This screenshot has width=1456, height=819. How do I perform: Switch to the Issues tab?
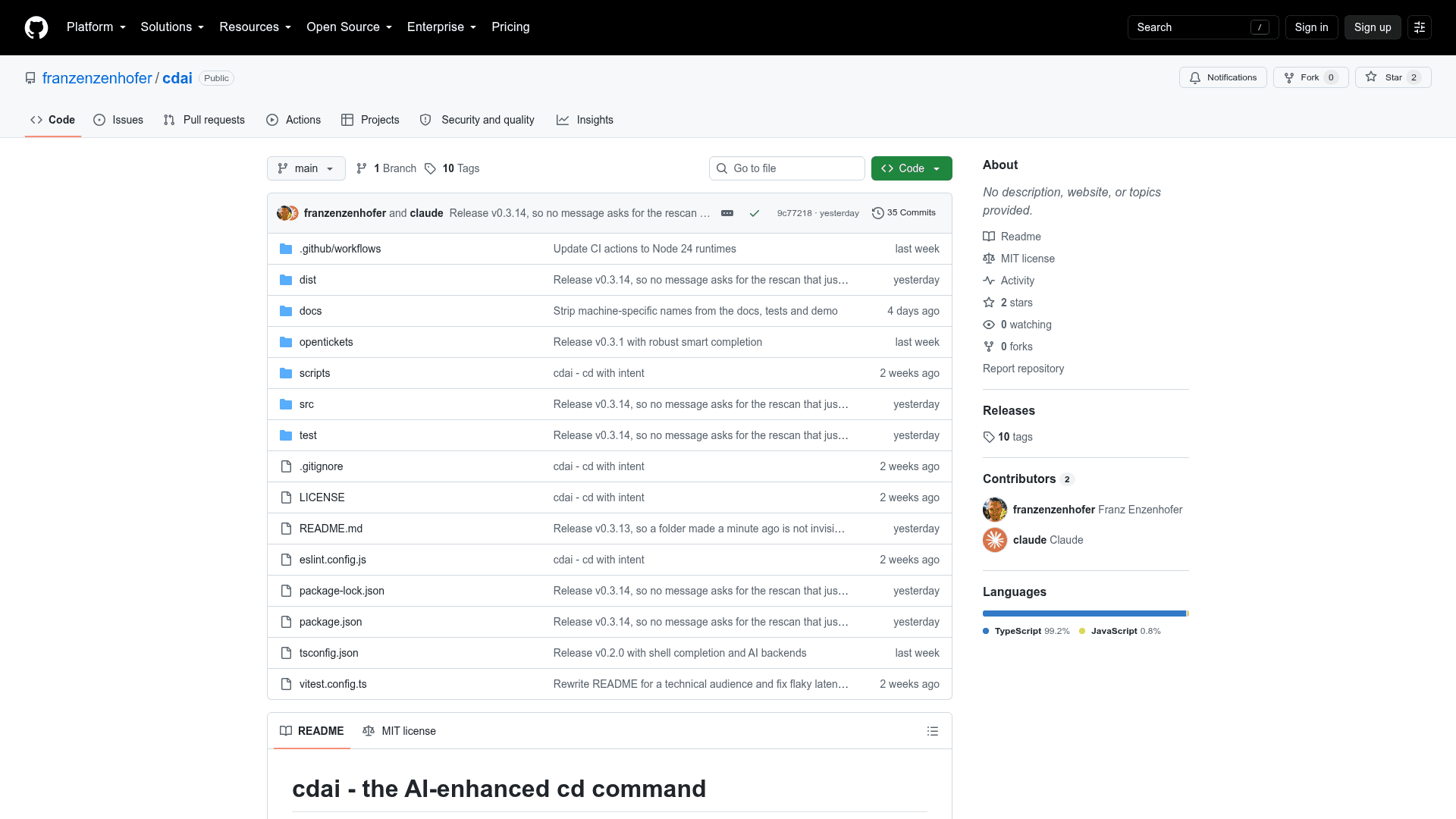point(118,120)
